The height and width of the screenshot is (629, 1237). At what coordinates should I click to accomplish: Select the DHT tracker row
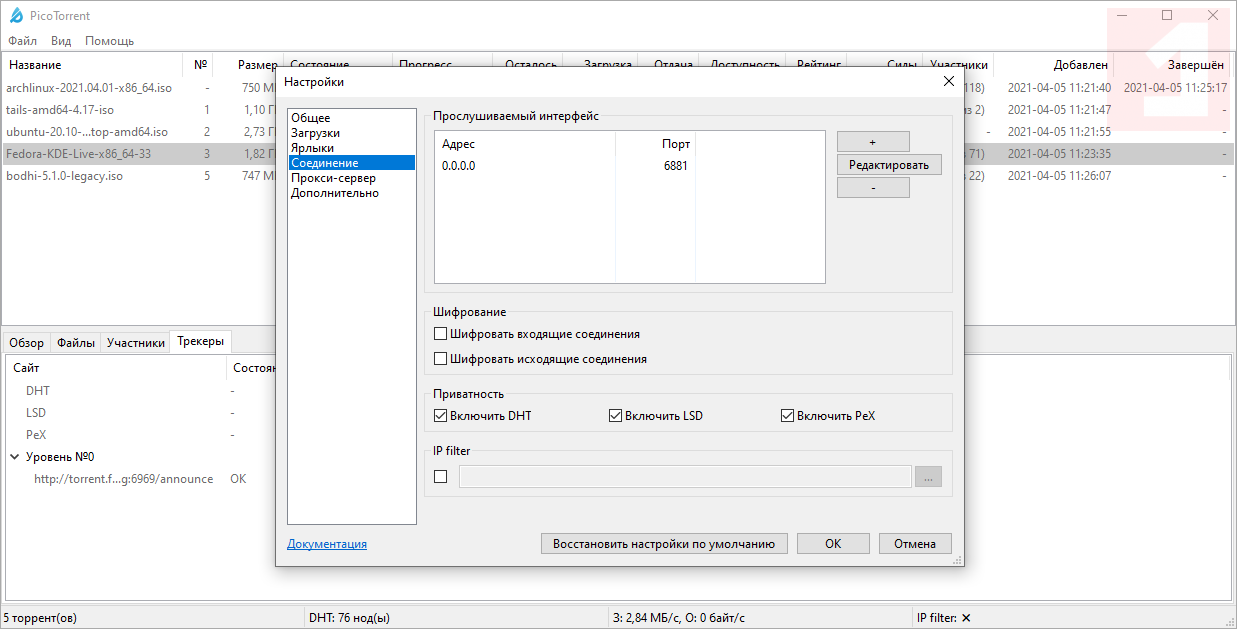coord(38,391)
